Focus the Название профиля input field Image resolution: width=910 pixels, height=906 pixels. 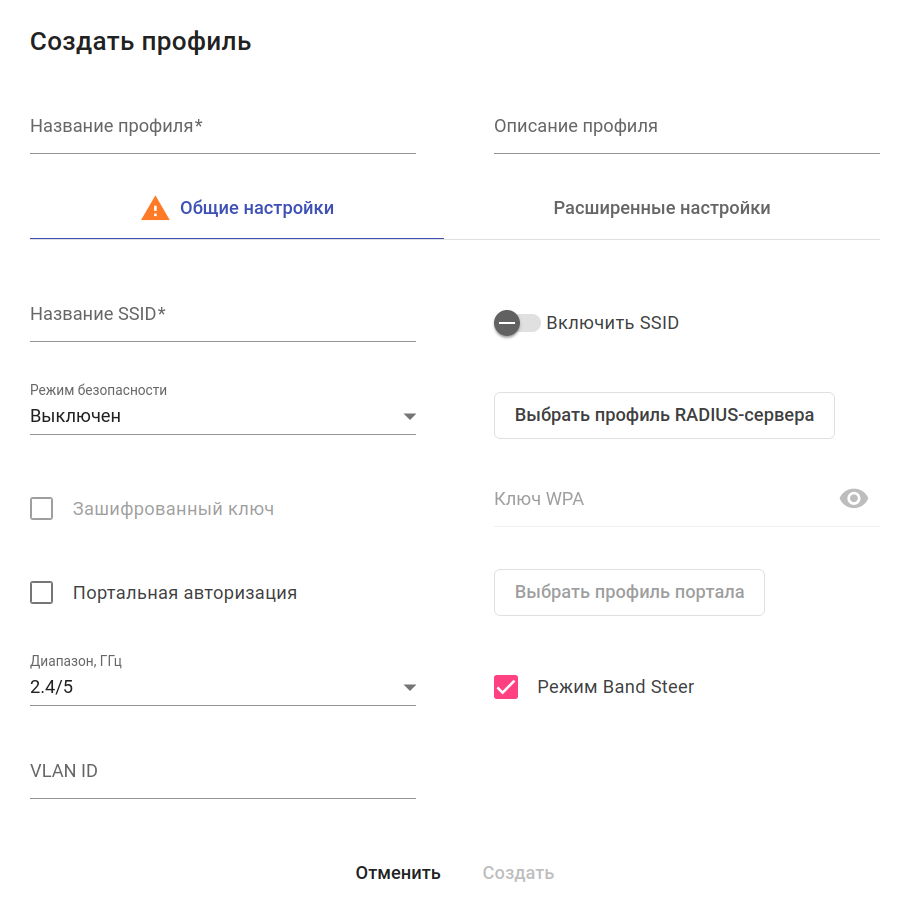click(222, 127)
